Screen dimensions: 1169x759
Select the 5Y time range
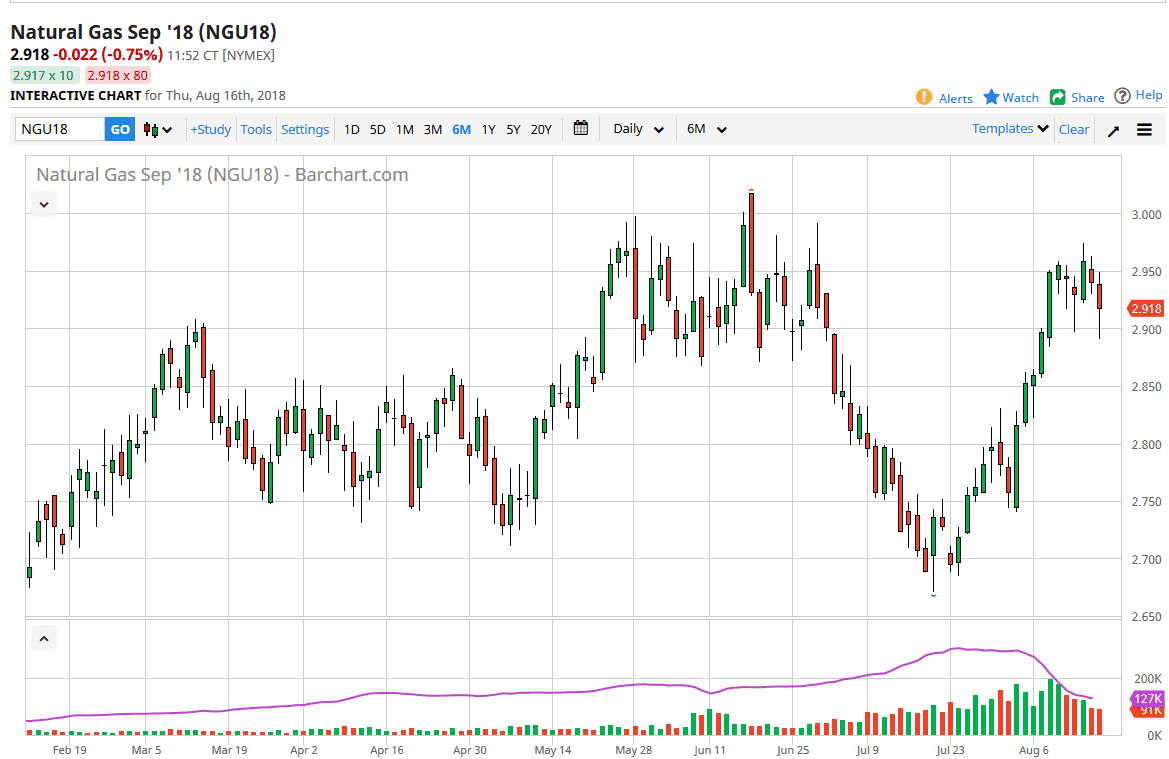tap(513, 130)
